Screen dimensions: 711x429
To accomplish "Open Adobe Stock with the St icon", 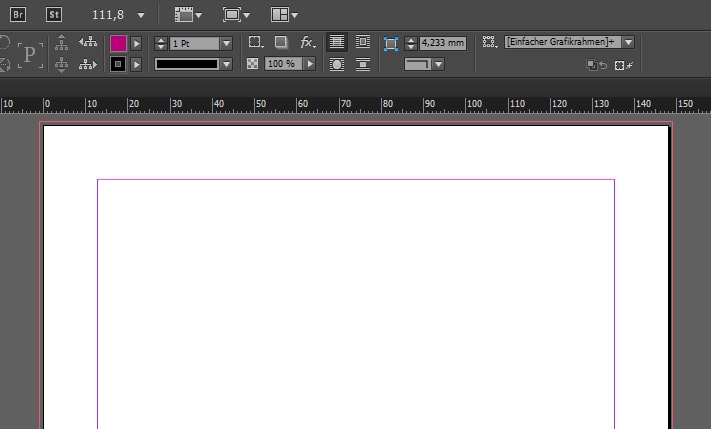I will (52, 15).
